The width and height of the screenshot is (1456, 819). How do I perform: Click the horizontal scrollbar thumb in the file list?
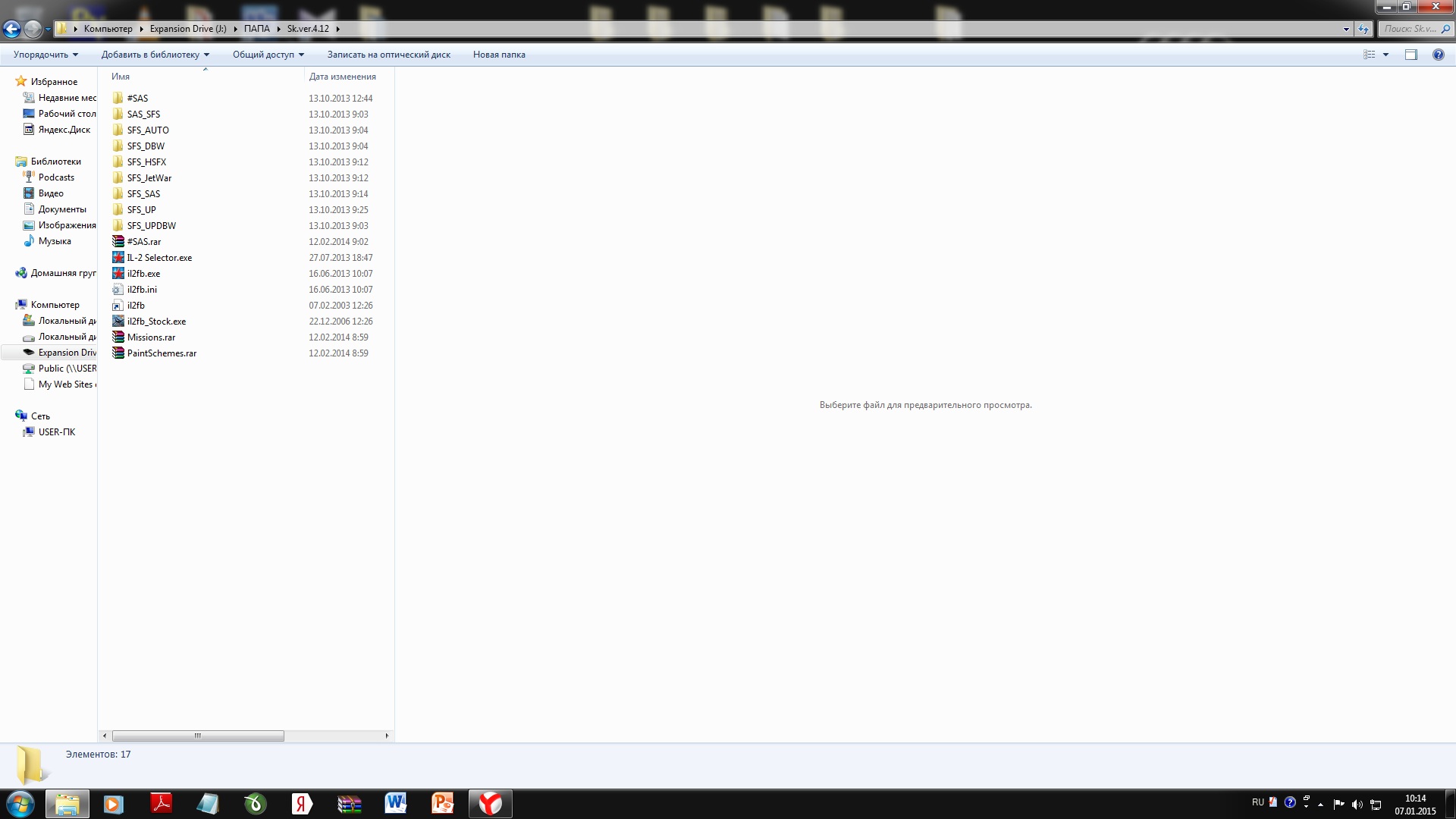point(198,736)
